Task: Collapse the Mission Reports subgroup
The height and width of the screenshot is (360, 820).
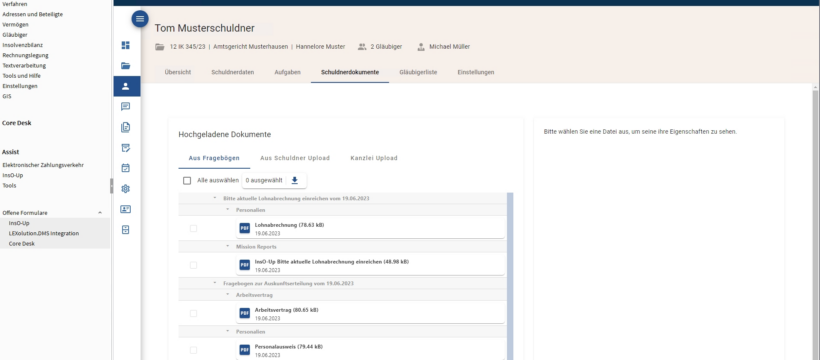Action: pyautogui.click(x=227, y=246)
